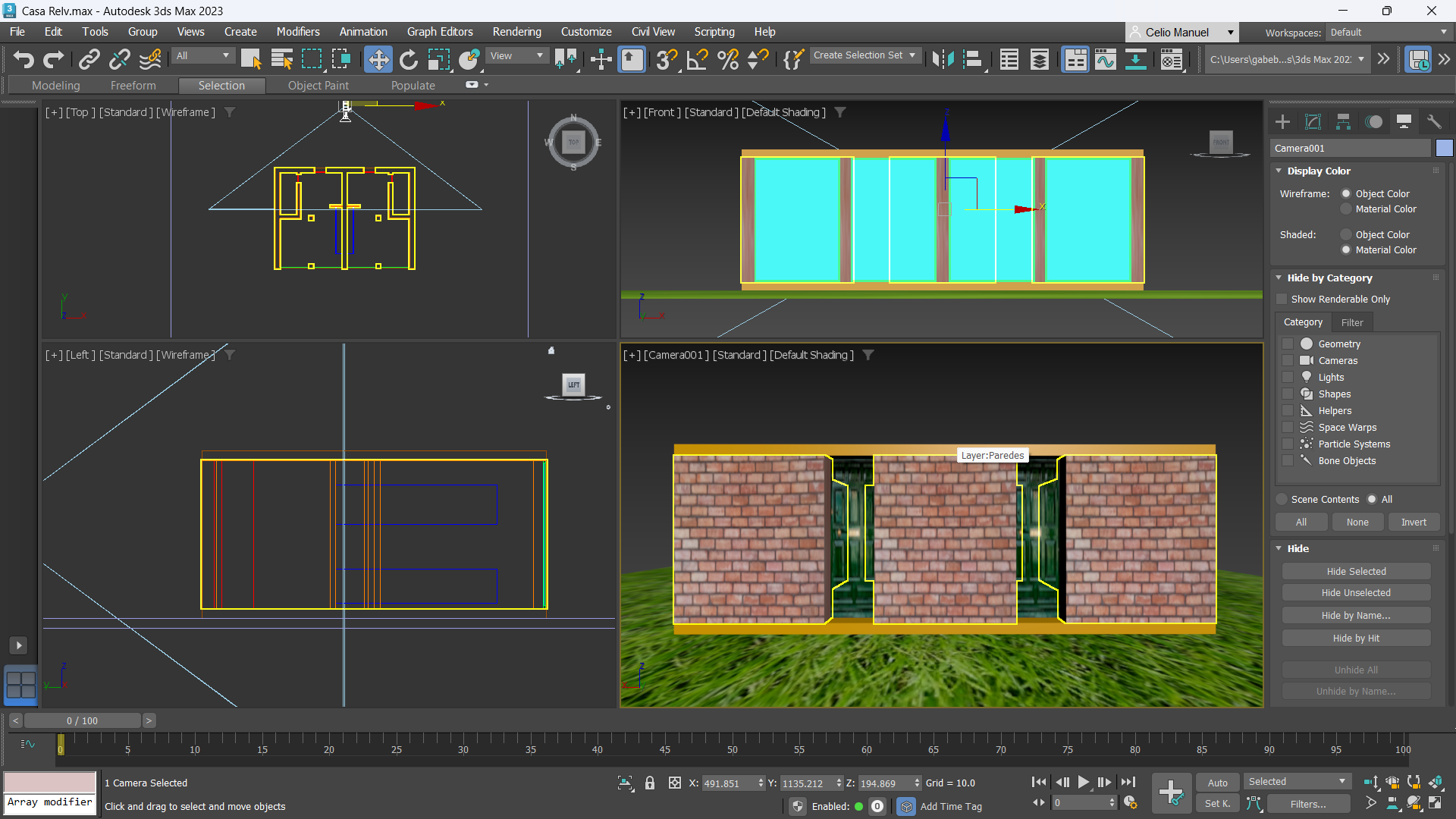Click the Camera001 object color swatch
This screenshot has height=819, width=1456.
(1444, 148)
